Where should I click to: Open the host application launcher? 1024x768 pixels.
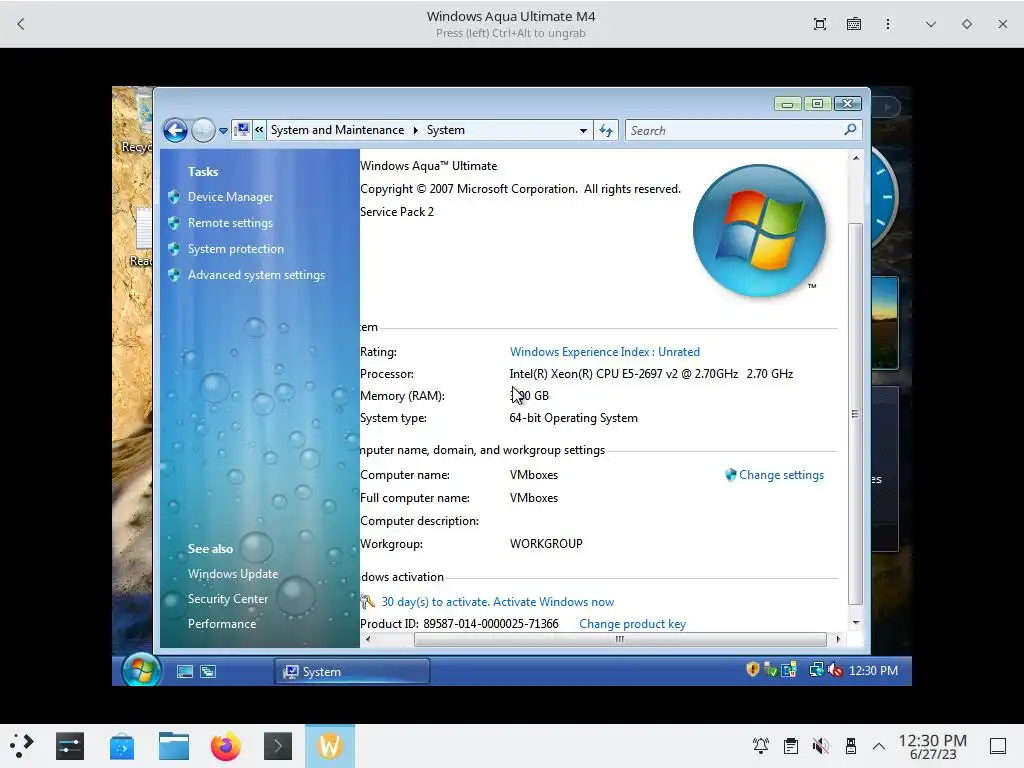click(x=22, y=746)
